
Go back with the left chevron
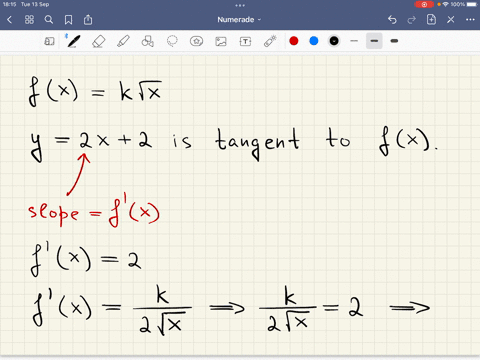[9, 20]
